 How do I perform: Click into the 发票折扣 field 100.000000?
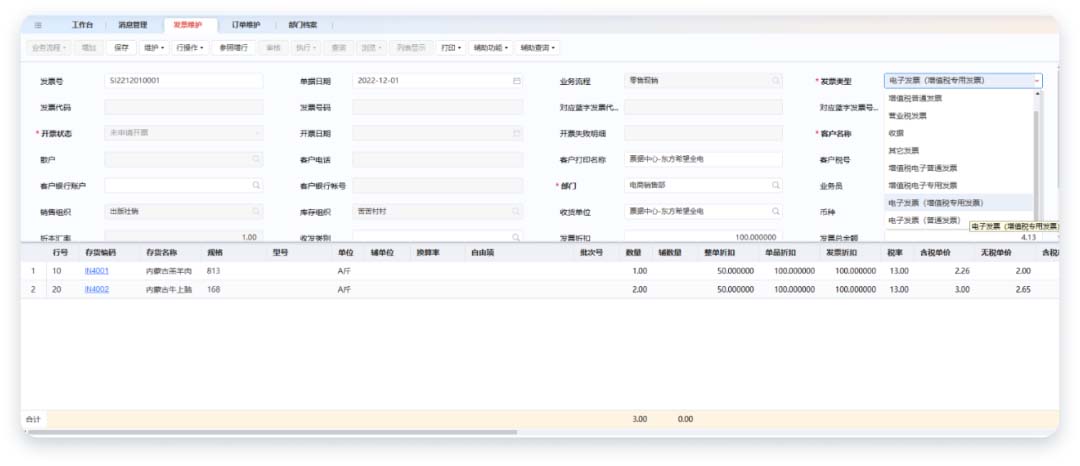point(703,237)
